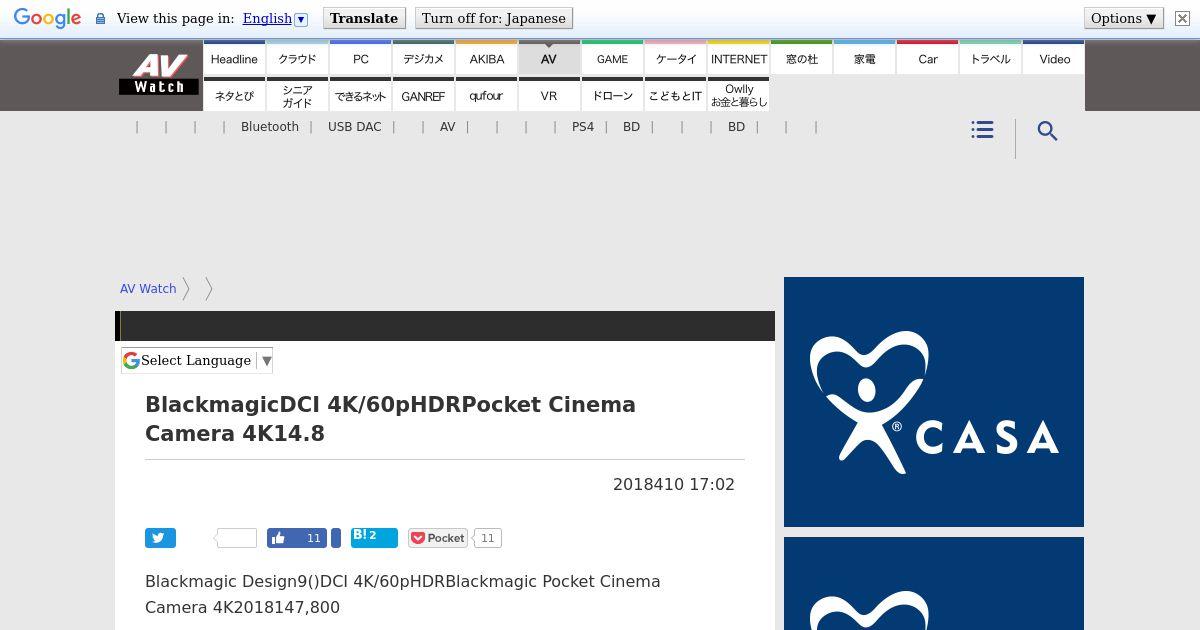Open the Video nav tab
This screenshot has height=630, width=1200.
click(x=1054, y=58)
